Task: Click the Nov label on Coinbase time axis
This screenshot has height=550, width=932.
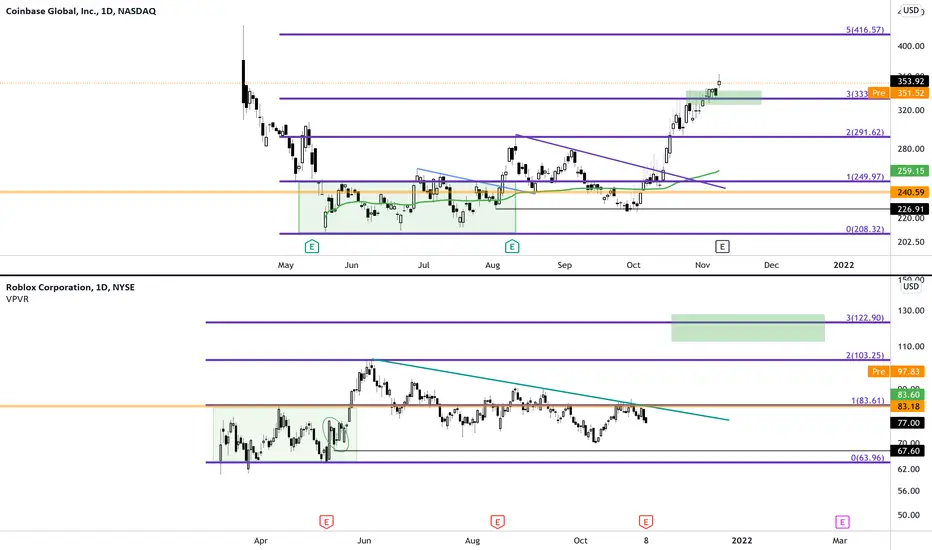Action: pos(703,265)
